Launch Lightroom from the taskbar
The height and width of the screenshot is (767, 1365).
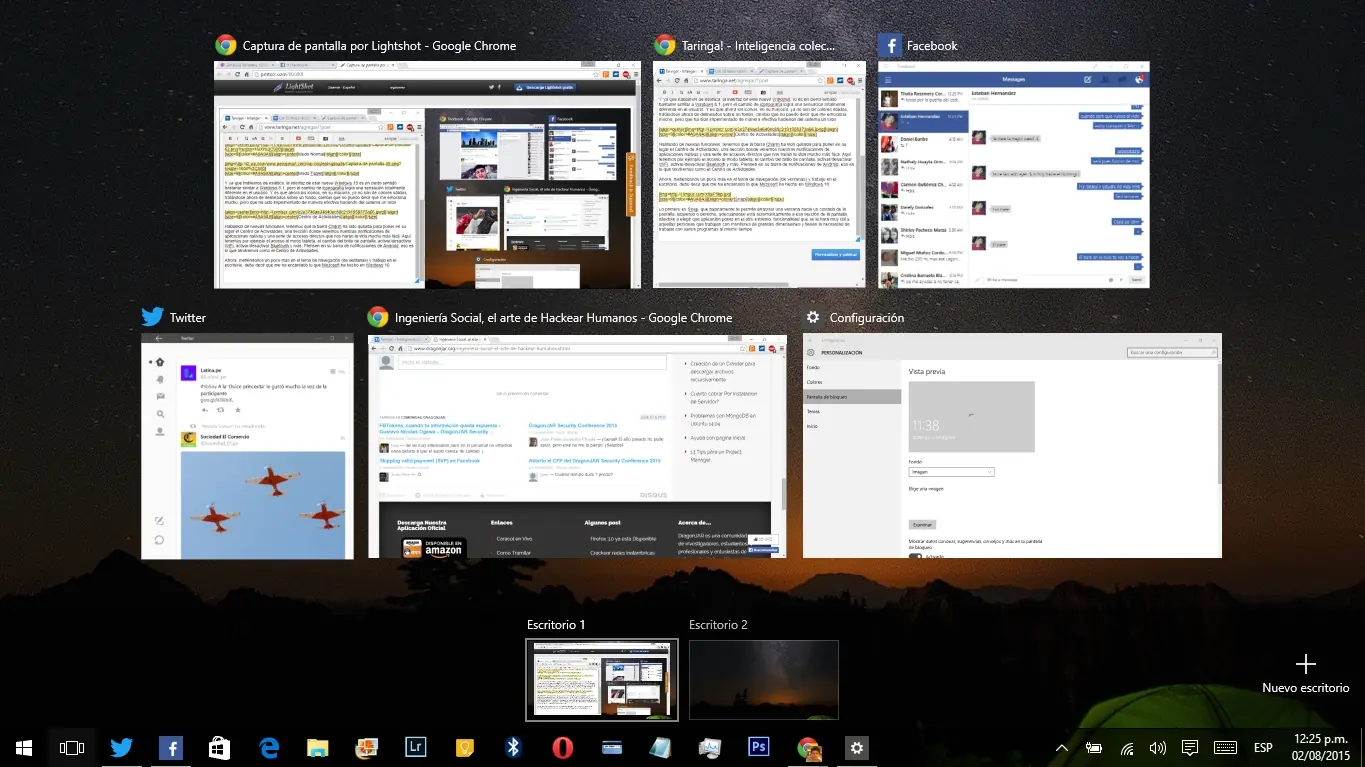coord(415,747)
